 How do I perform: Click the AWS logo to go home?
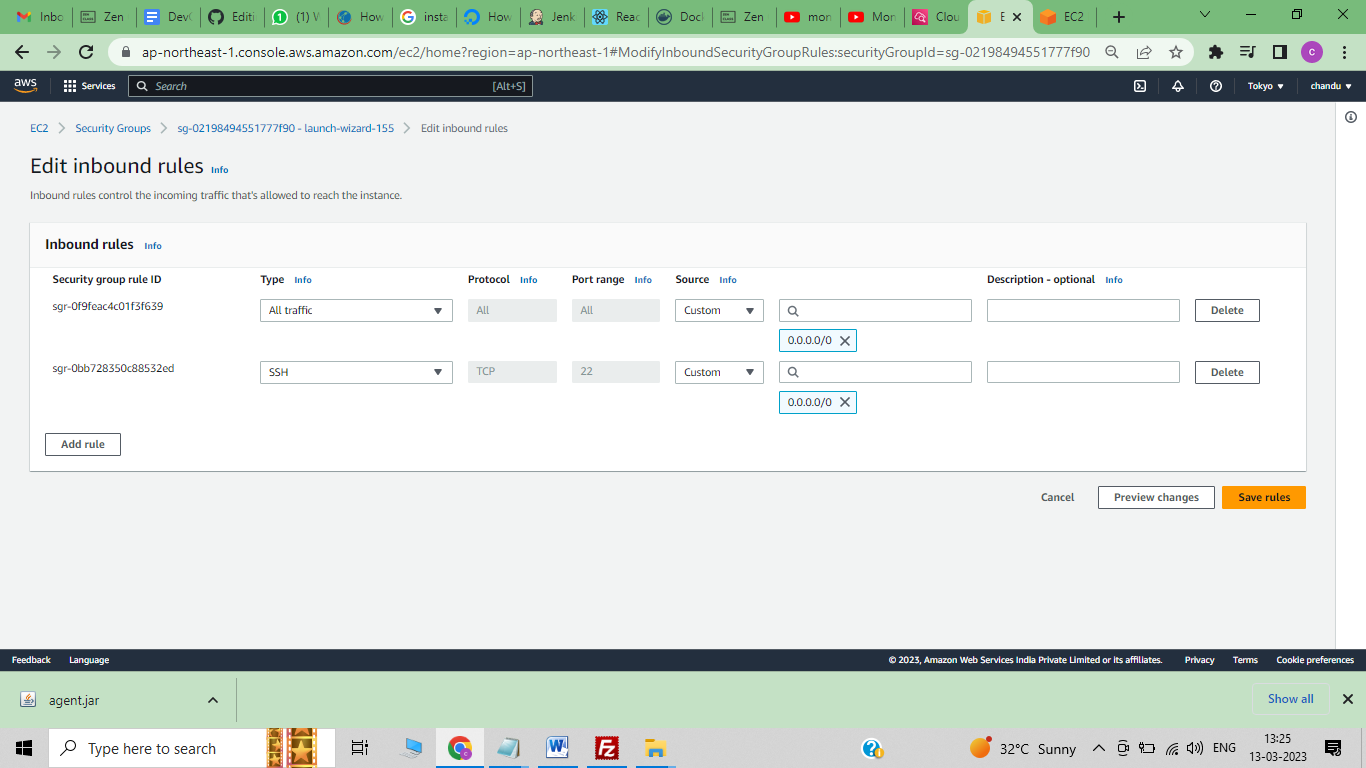pyautogui.click(x=25, y=86)
